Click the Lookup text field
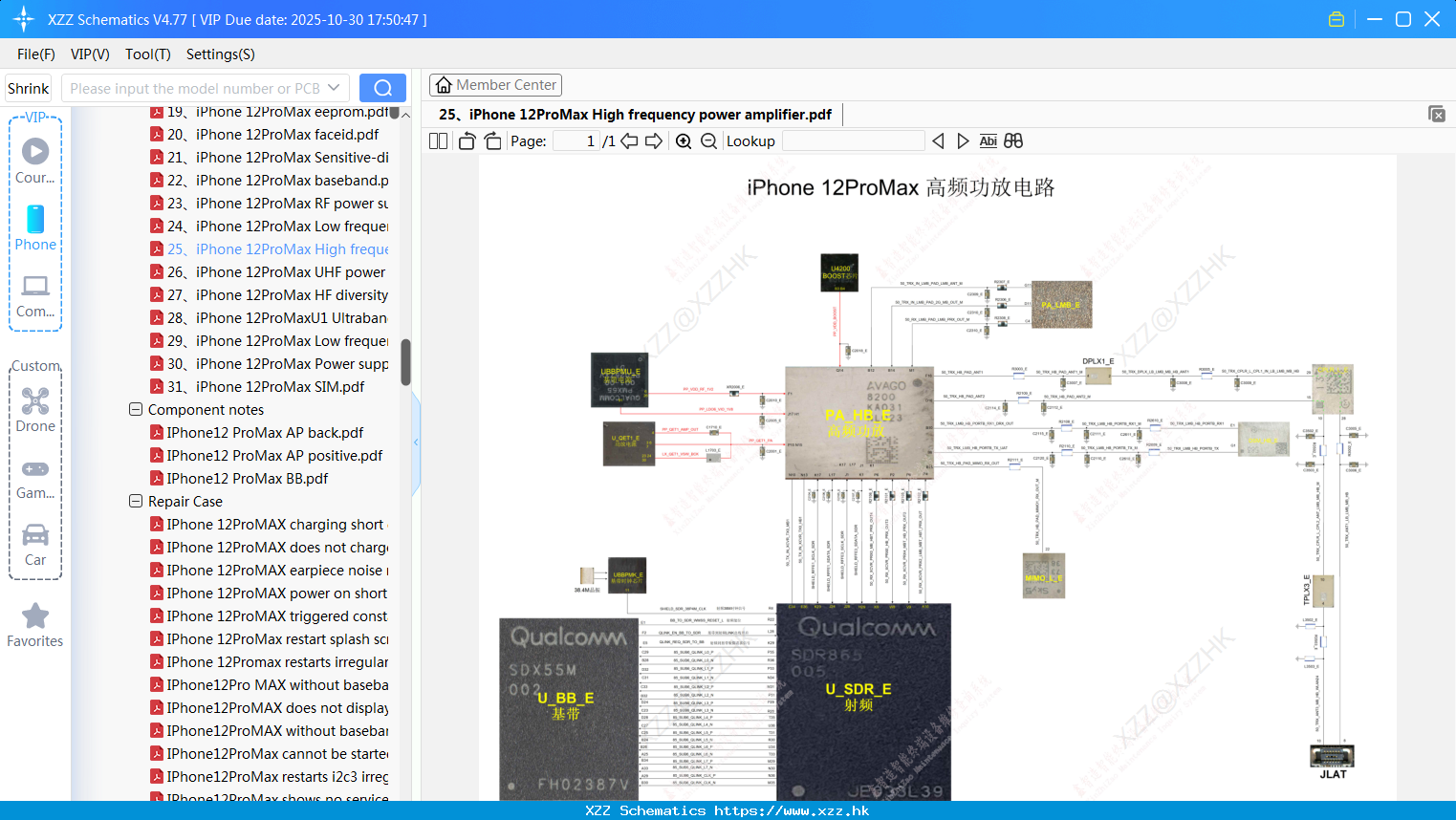The width and height of the screenshot is (1456, 820). (x=854, y=140)
